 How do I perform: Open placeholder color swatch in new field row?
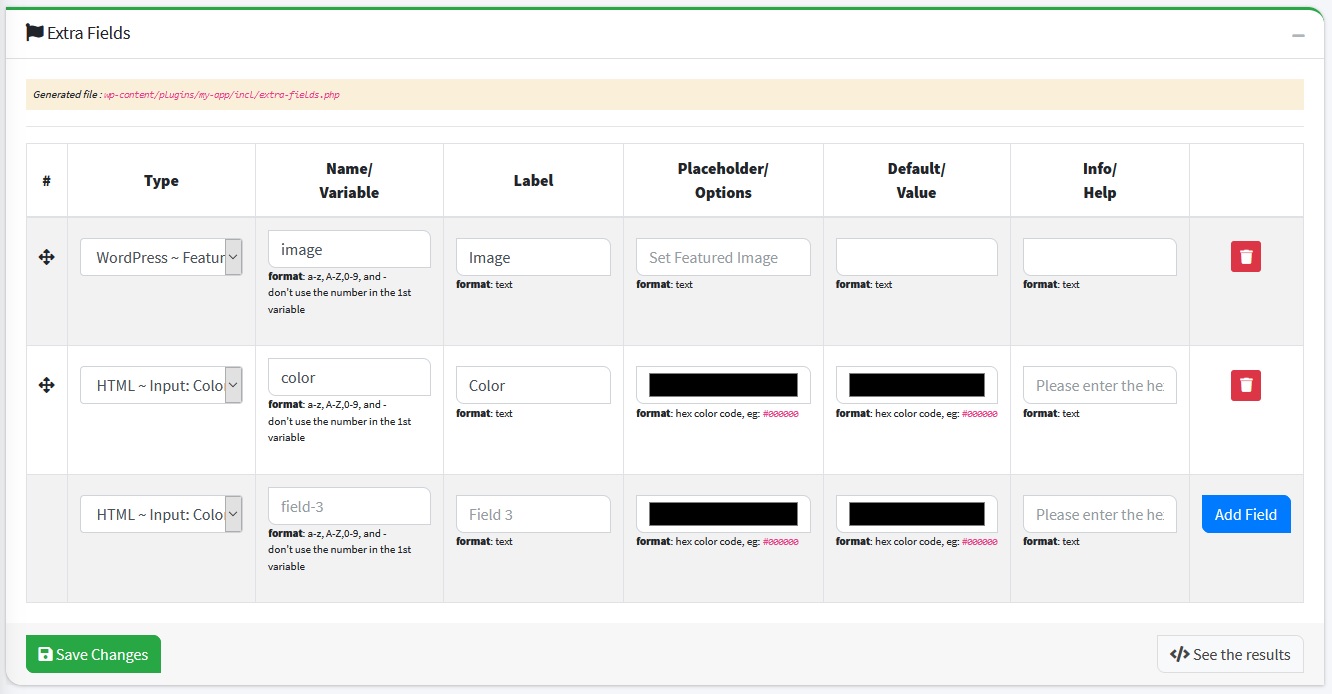pyautogui.click(x=723, y=514)
